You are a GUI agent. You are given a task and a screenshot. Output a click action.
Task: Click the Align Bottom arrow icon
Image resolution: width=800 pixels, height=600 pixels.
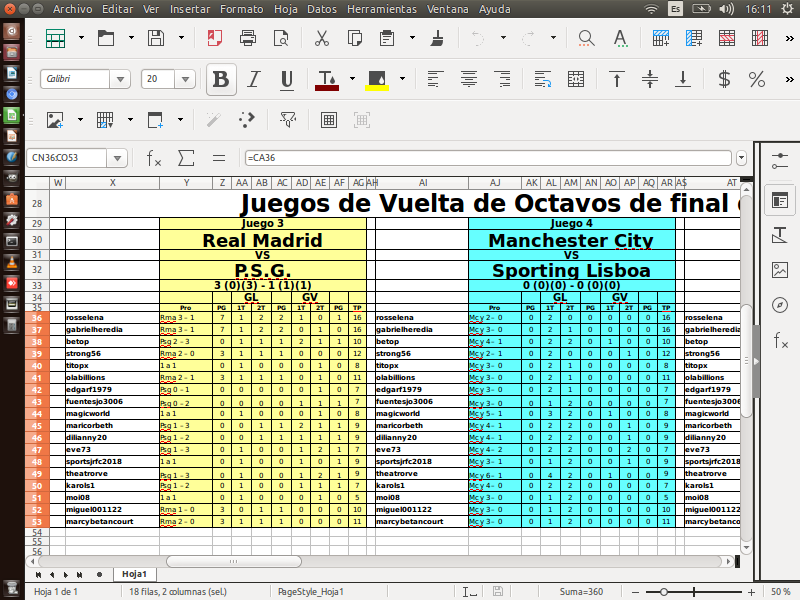click(683, 79)
